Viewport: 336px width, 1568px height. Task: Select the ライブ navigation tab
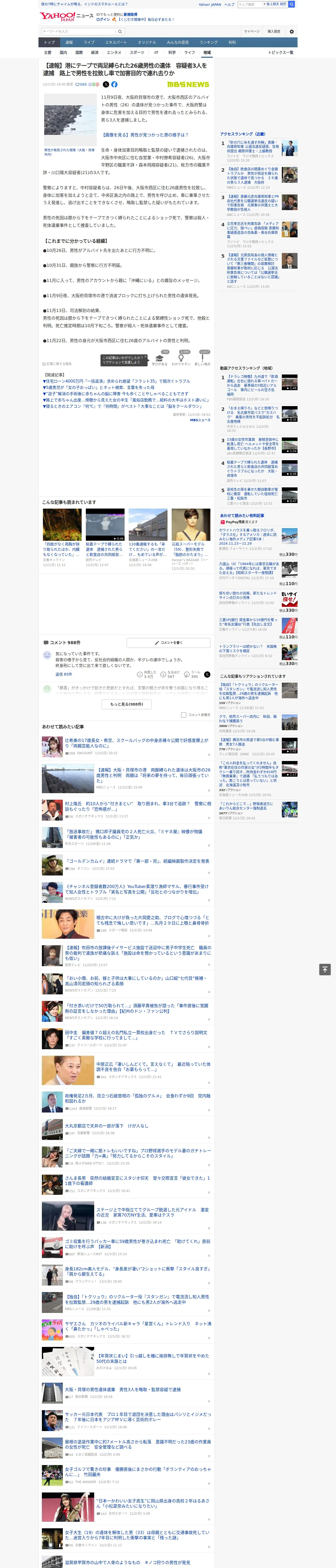coord(89,42)
